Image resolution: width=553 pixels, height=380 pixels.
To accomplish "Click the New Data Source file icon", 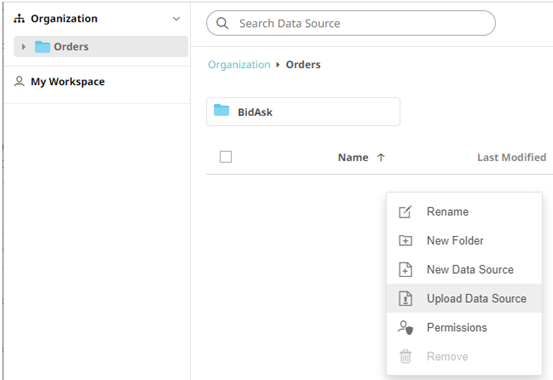I will click(x=405, y=270).
